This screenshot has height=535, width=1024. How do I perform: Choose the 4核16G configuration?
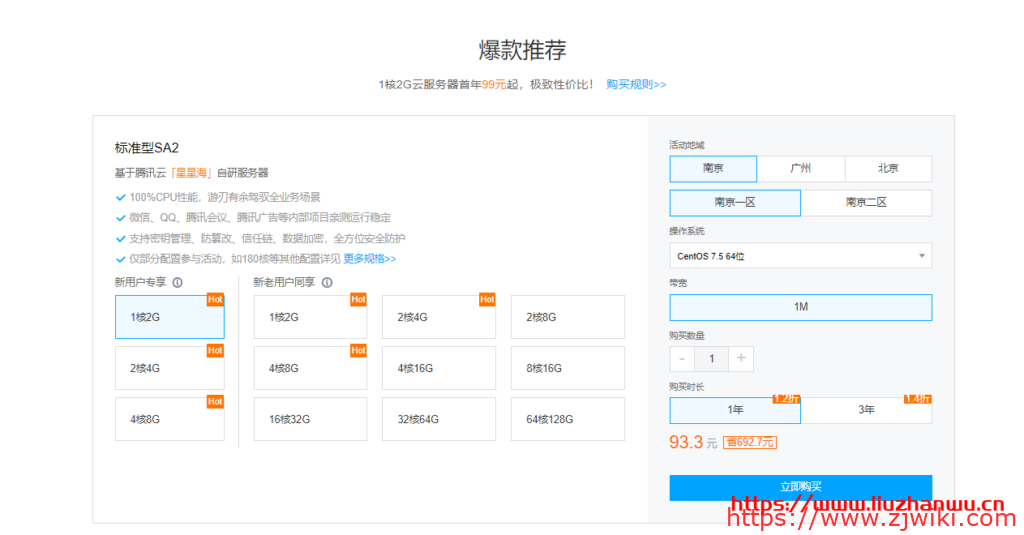[x=439, y=368]
